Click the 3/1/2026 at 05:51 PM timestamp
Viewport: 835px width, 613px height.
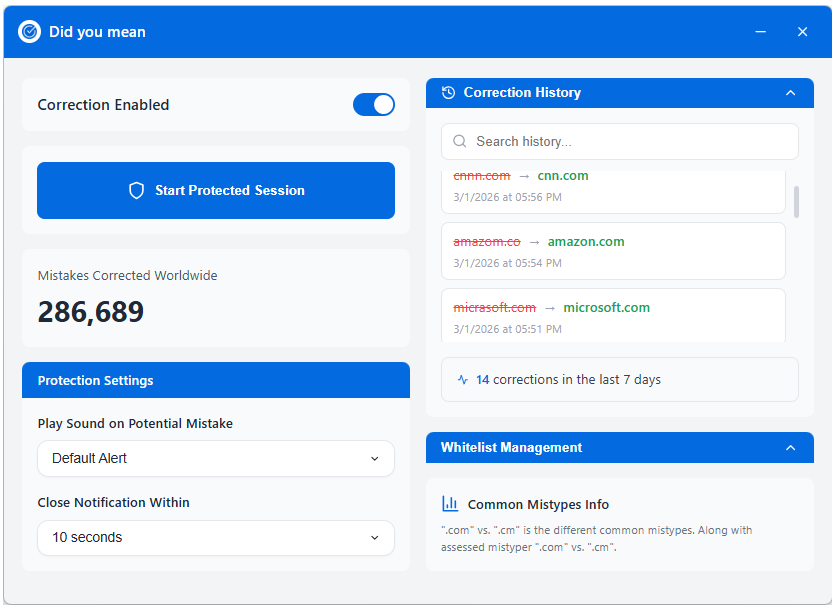[507, 329]
